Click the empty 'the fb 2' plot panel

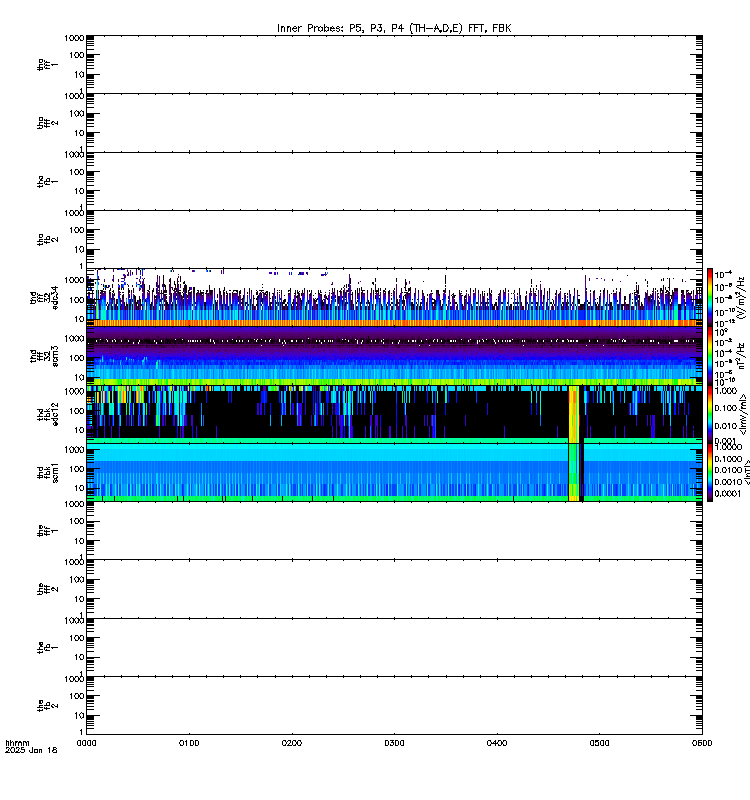pyautogui.click(x=394, y=706)
